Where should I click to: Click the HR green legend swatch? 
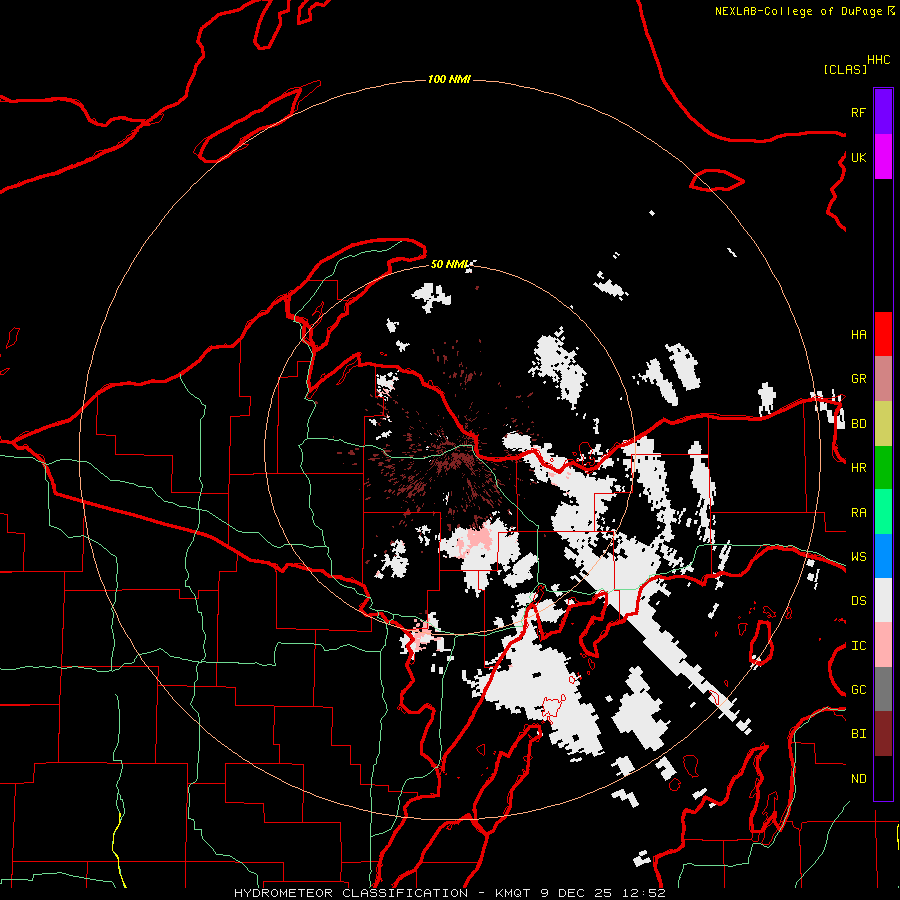(883, 468)
